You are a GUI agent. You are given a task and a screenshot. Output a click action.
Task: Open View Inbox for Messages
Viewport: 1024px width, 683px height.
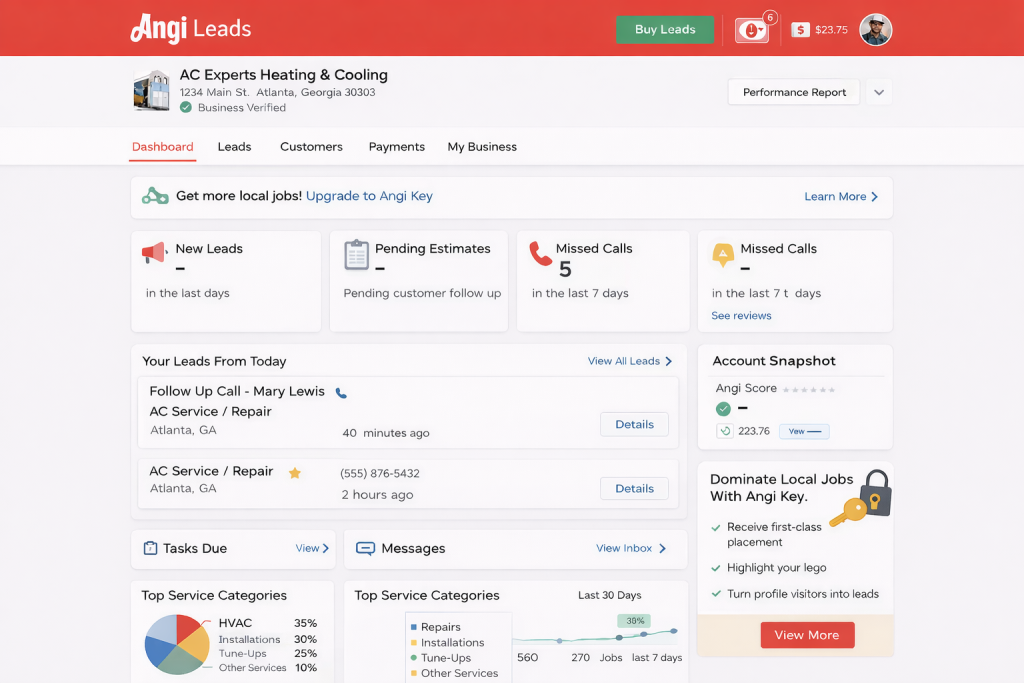click(x=631, y=548)
